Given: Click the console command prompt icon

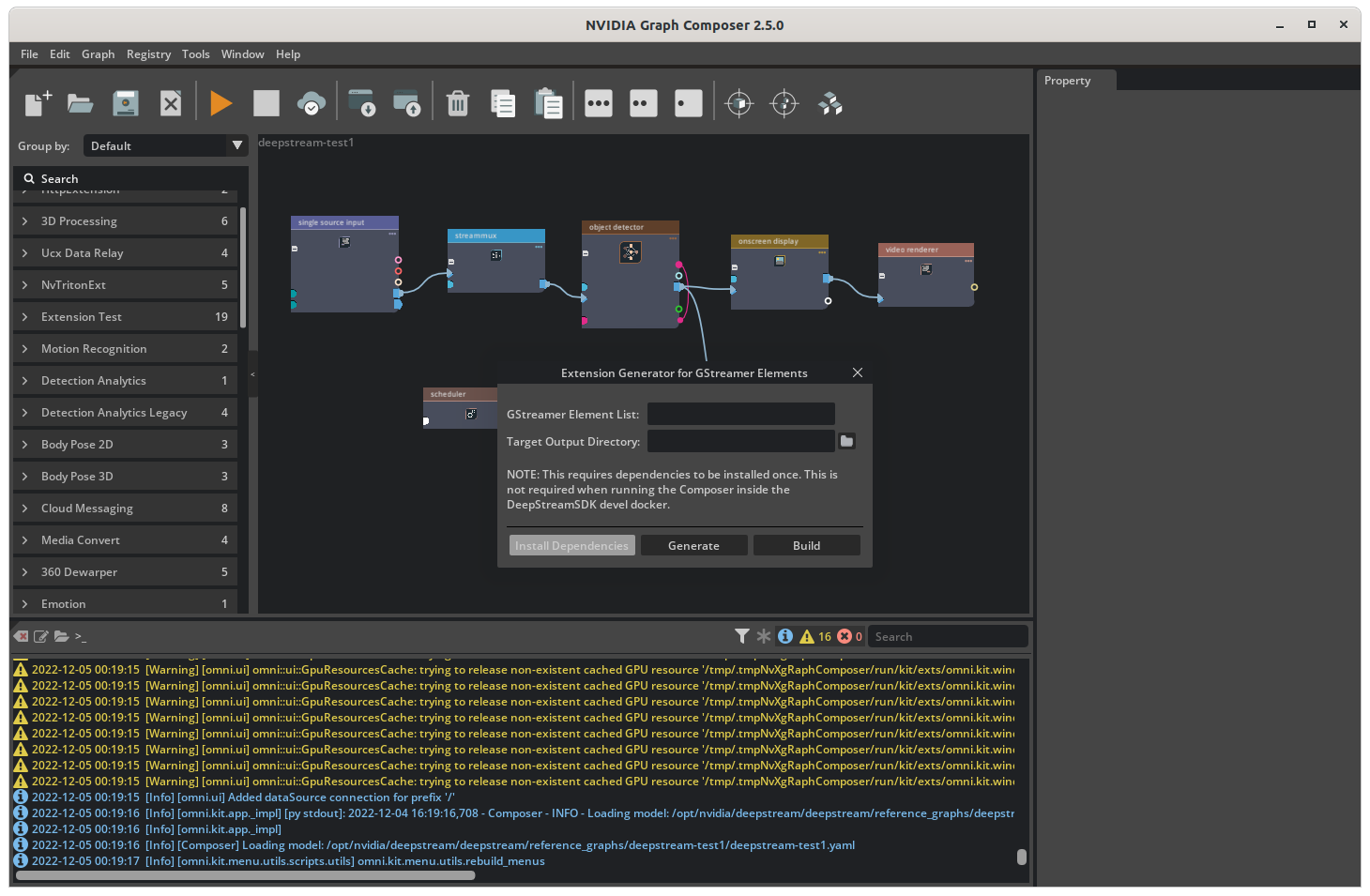Looking at the screenshot, I should [x=81, y=636].
